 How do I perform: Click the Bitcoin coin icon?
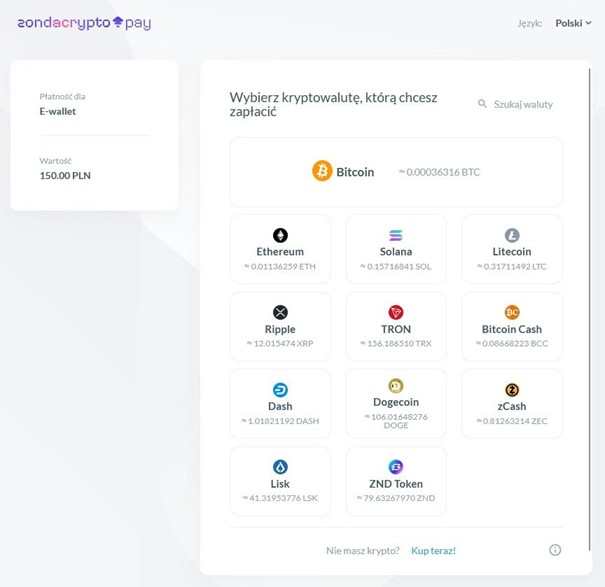click(322, 171)
